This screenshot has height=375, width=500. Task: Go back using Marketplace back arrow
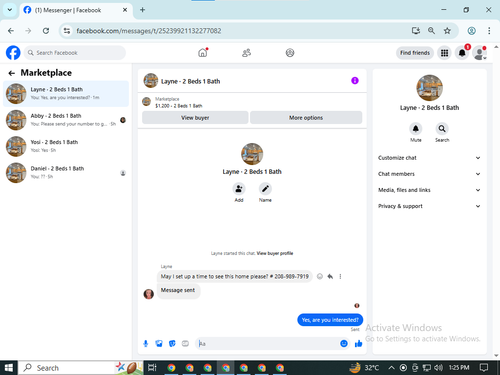[12, 73]
